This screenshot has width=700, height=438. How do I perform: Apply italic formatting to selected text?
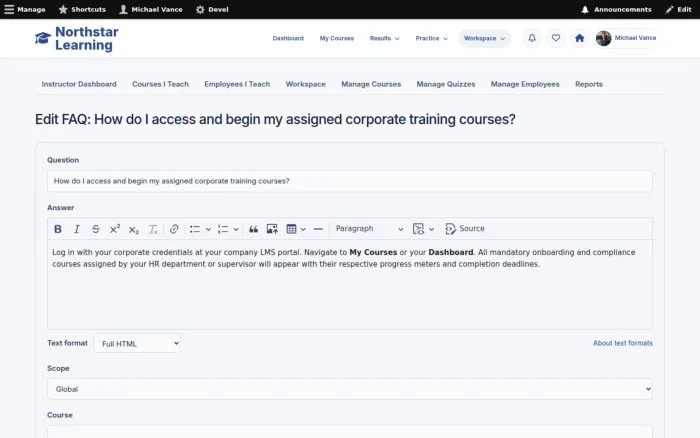coord(77,229)
